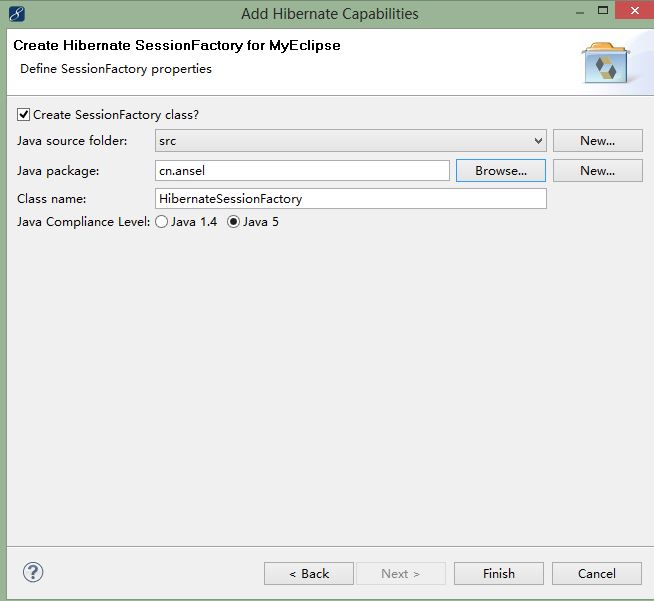Uncheck Create SessionFactory class checkbox
This screenshot has width=654, height=601.
click(23, 114)
